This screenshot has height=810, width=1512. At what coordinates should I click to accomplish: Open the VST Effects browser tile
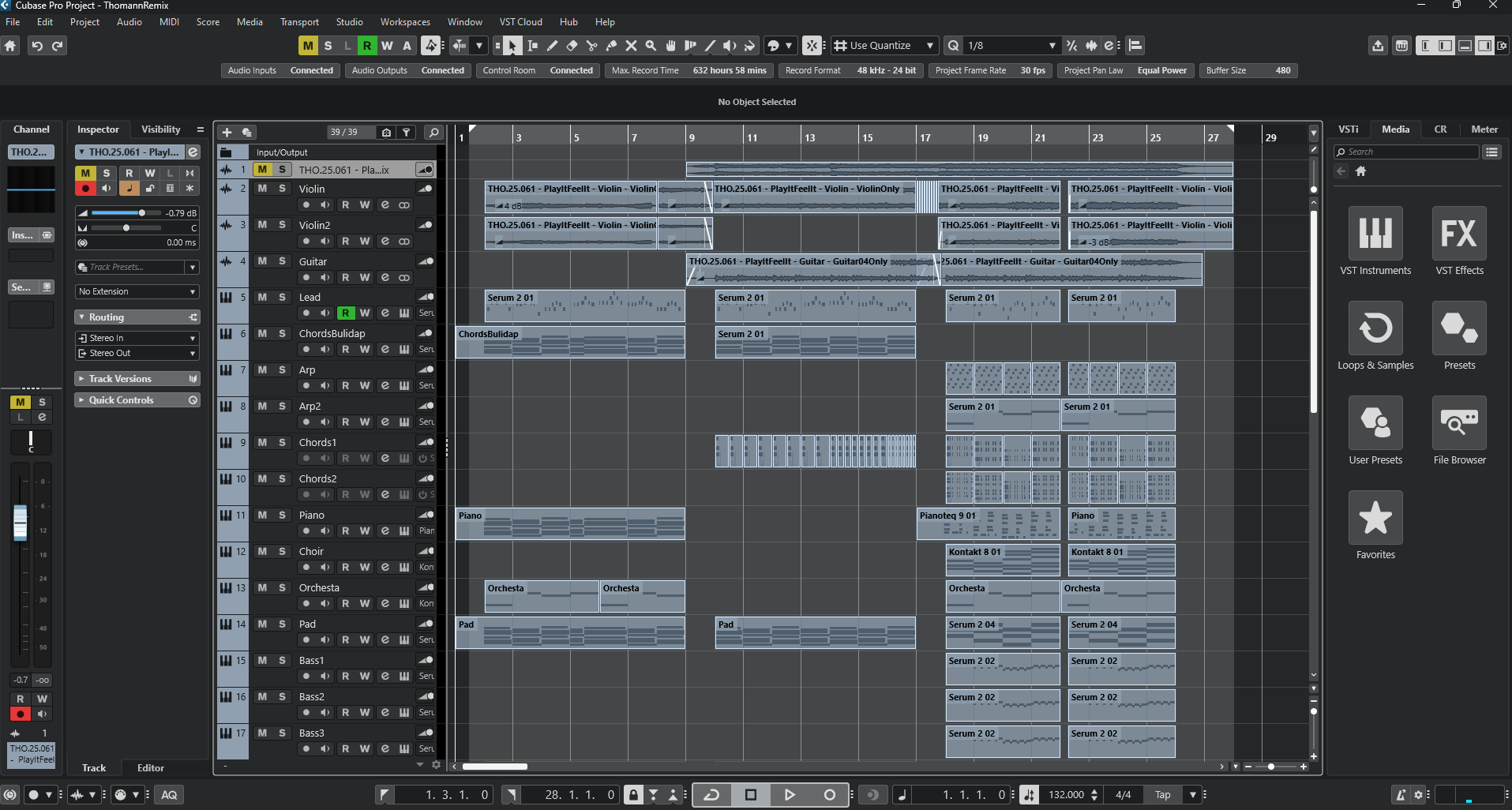(1458, 234)
